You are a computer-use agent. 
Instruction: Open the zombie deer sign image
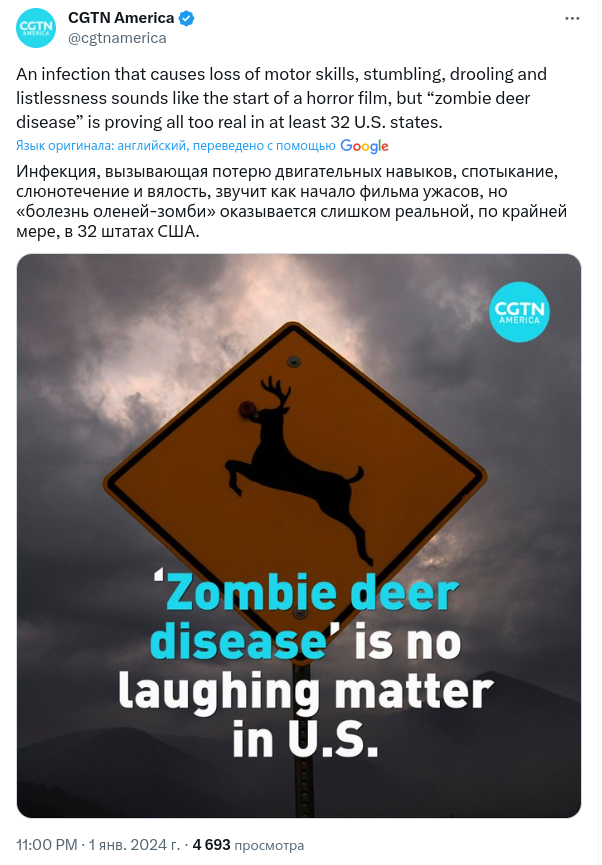[299, 536]
